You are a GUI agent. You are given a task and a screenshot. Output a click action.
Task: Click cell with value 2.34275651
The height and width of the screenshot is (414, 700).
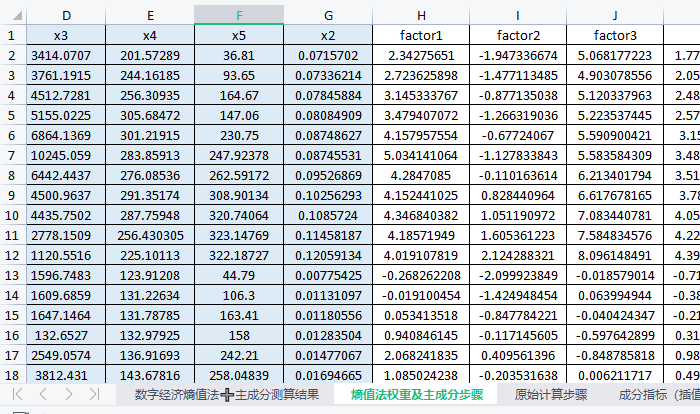pos(421,55)
